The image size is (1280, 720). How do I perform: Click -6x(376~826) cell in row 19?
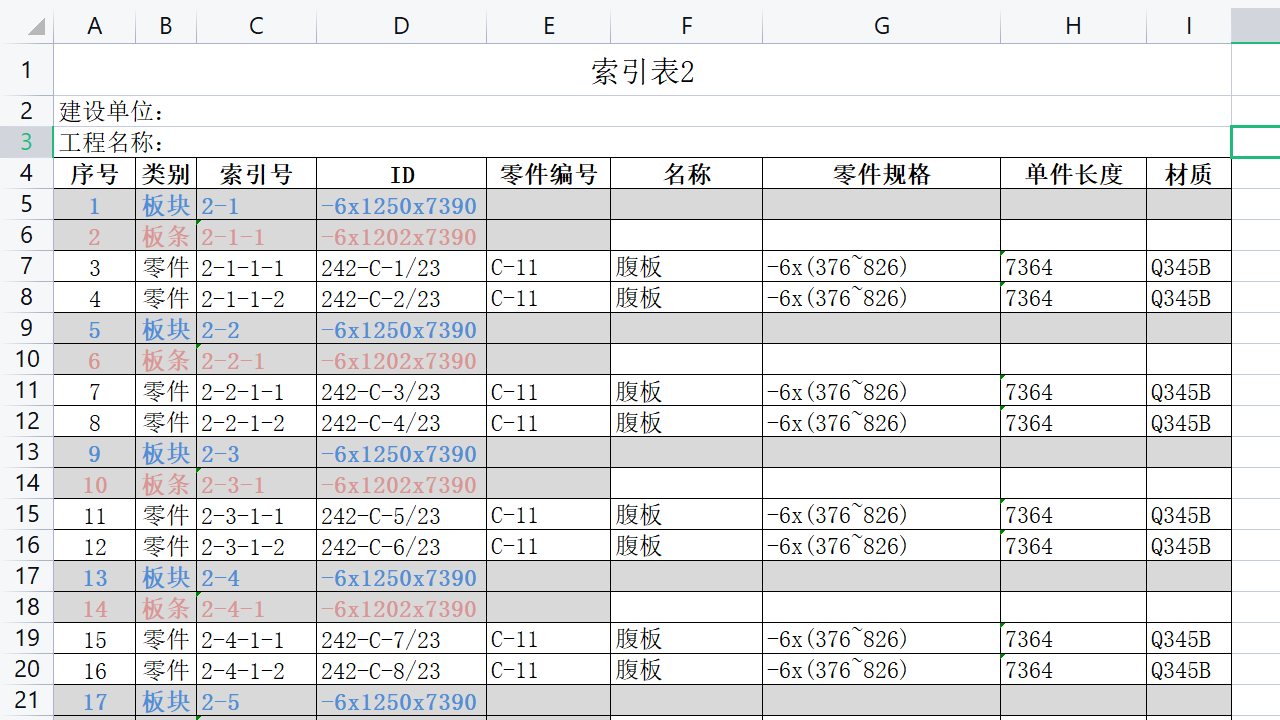click(x=882, y=639)
